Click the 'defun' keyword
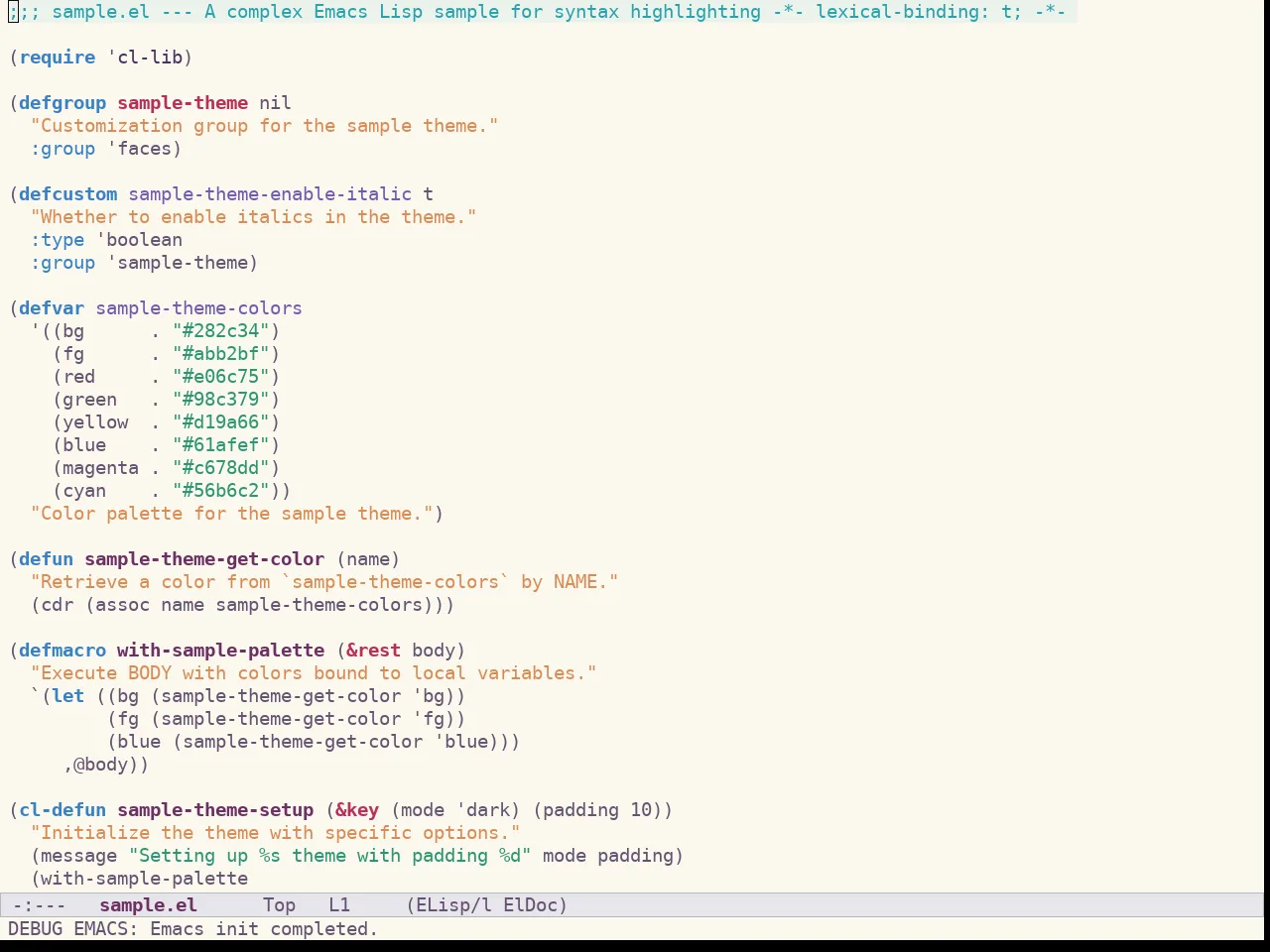Screen dimensions: 1270x952 coord(47,559)
